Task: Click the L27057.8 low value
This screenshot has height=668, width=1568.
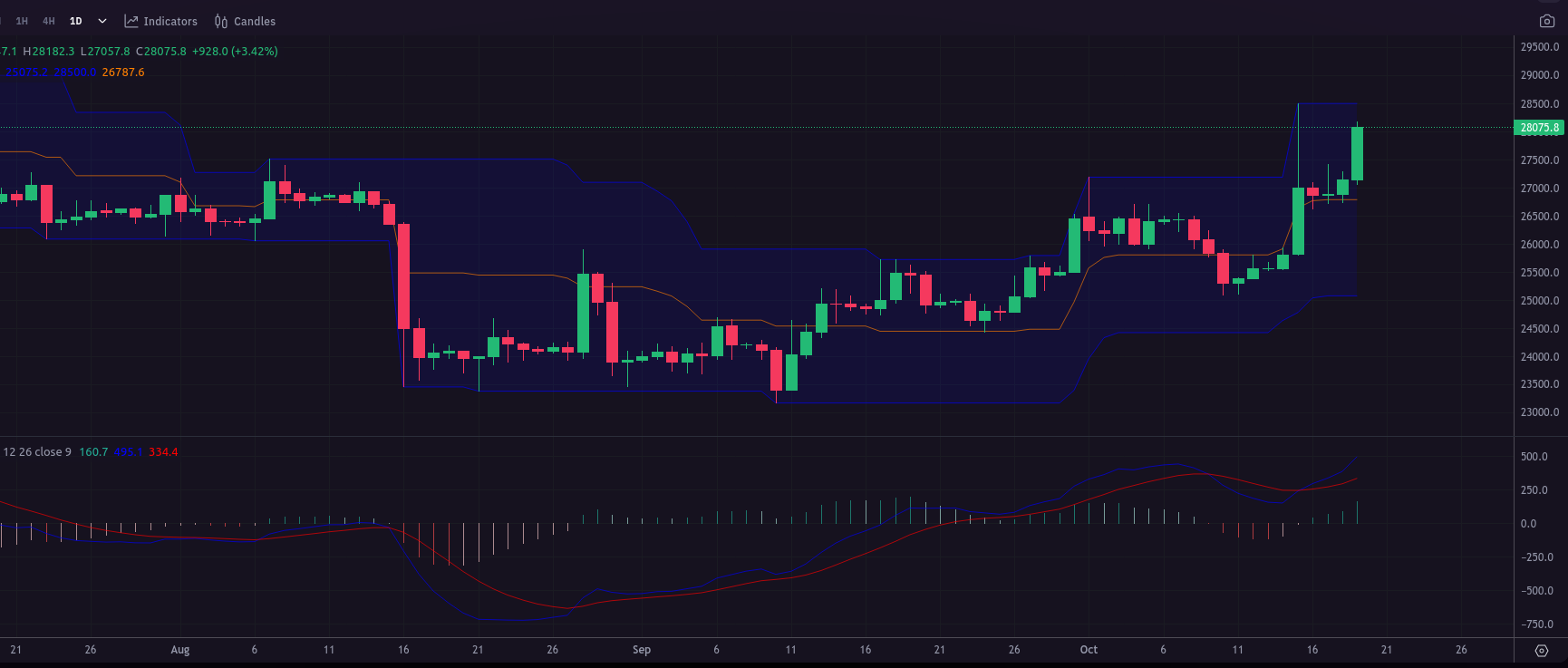Action: 105,52
